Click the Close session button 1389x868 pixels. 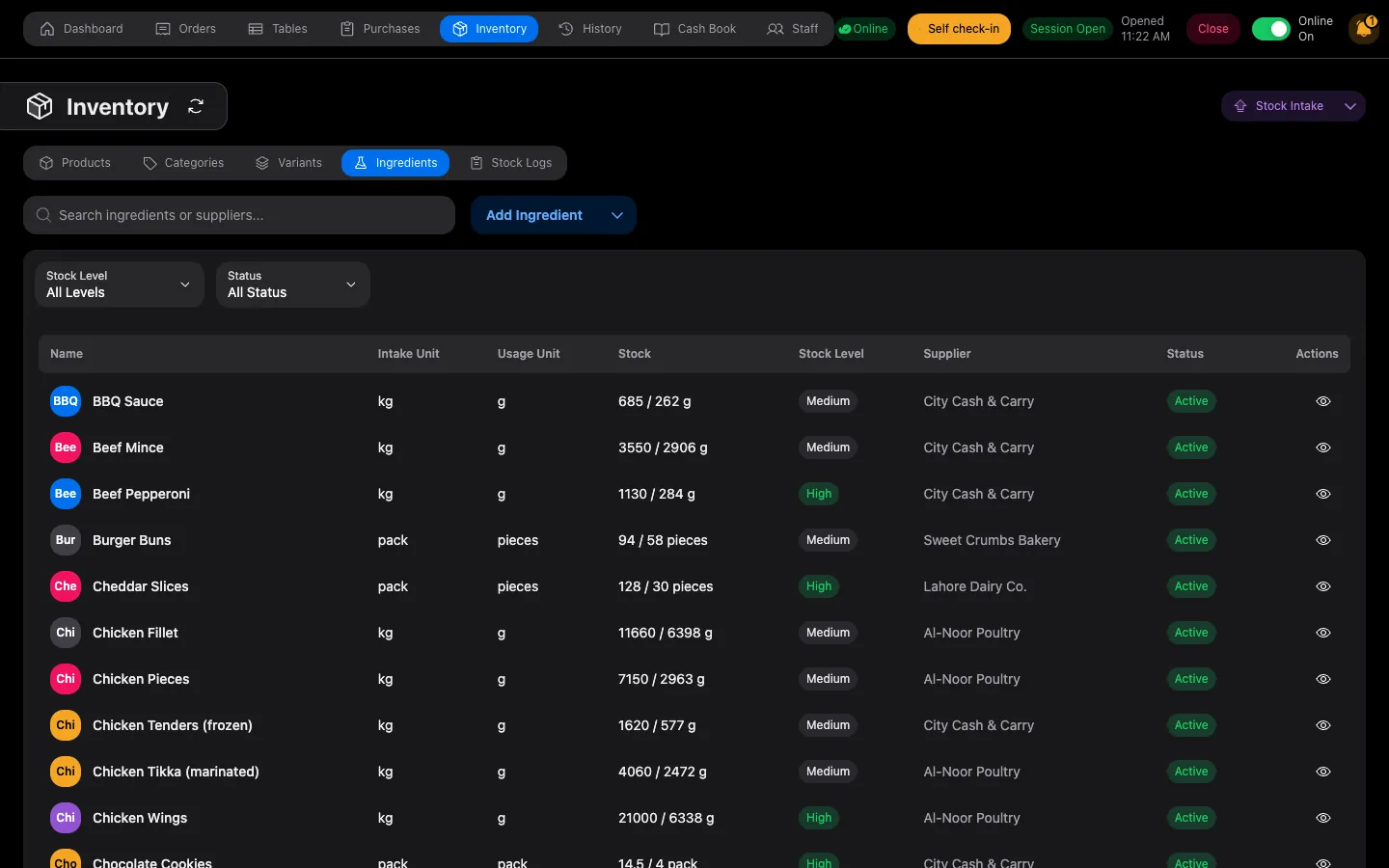(1213, 29)
